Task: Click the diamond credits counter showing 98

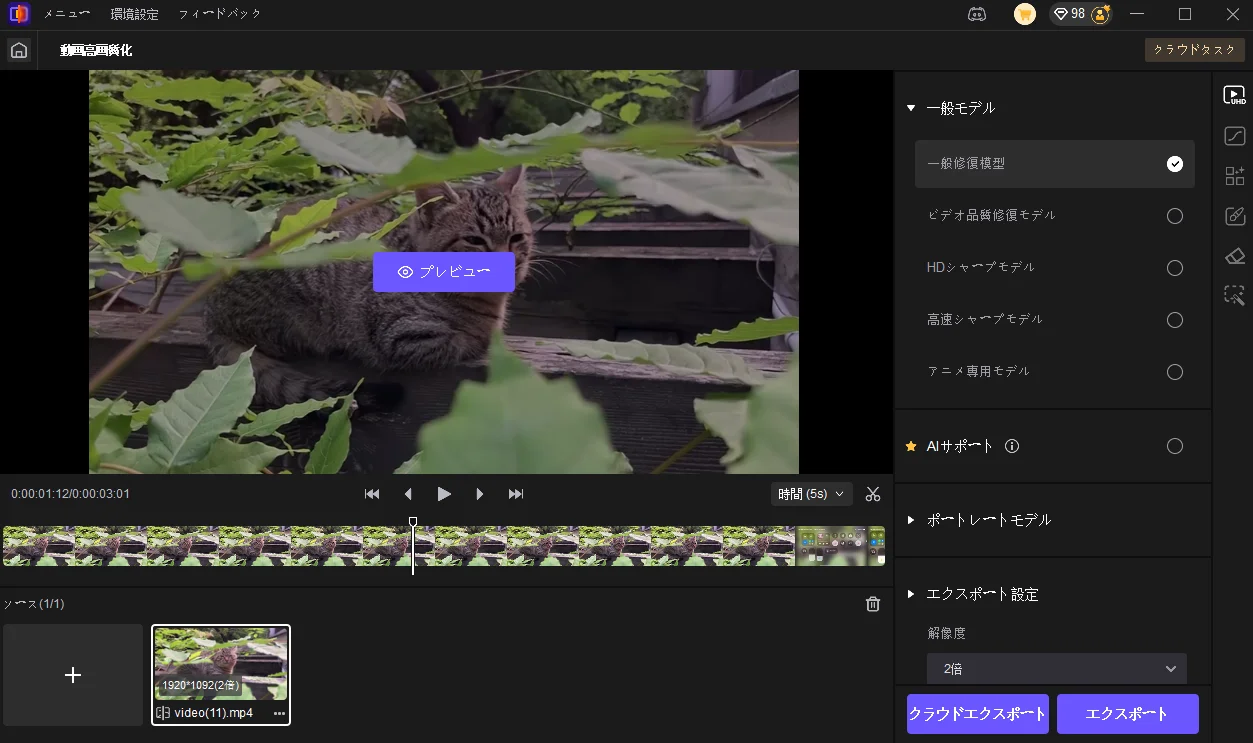Action: pyautogui.click(x=1069, y=14)
